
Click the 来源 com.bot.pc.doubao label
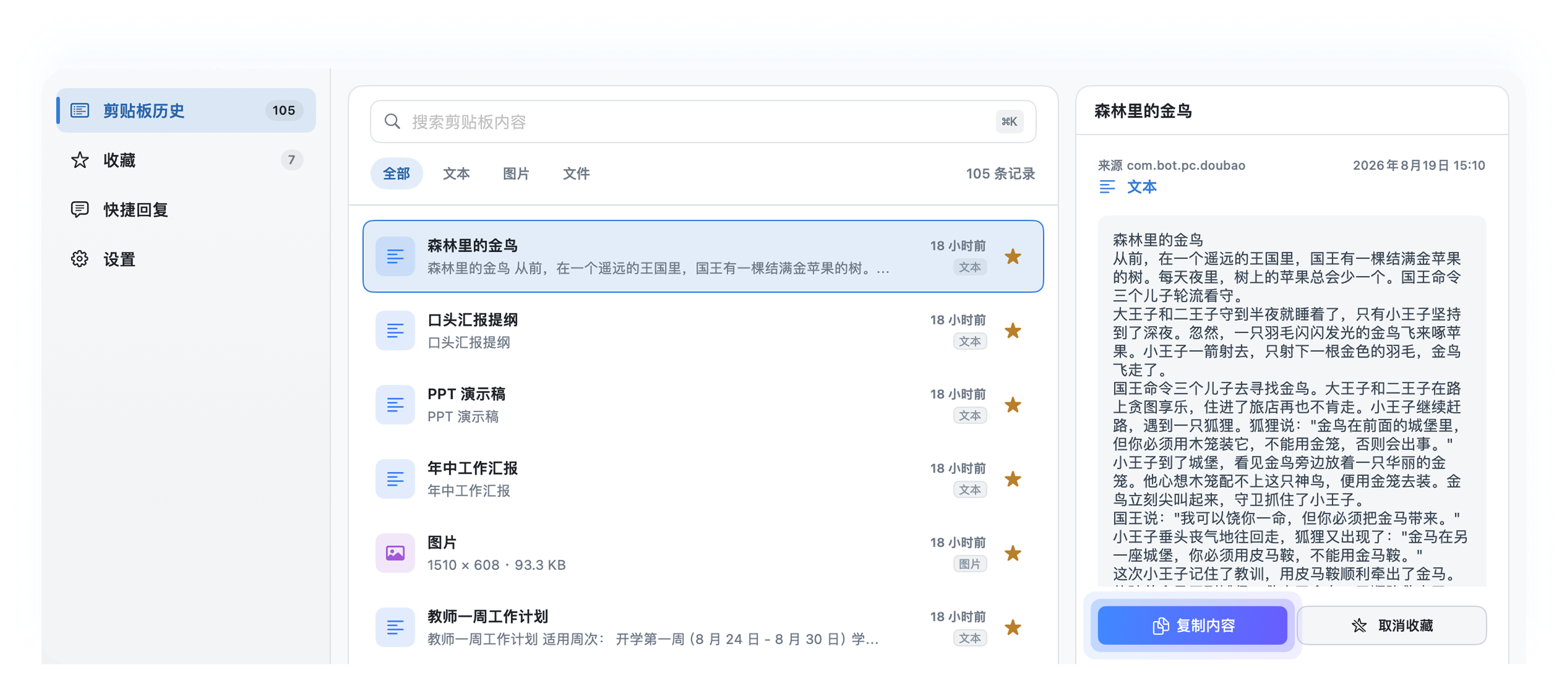pyautogui.click(x=1171, y=165)
